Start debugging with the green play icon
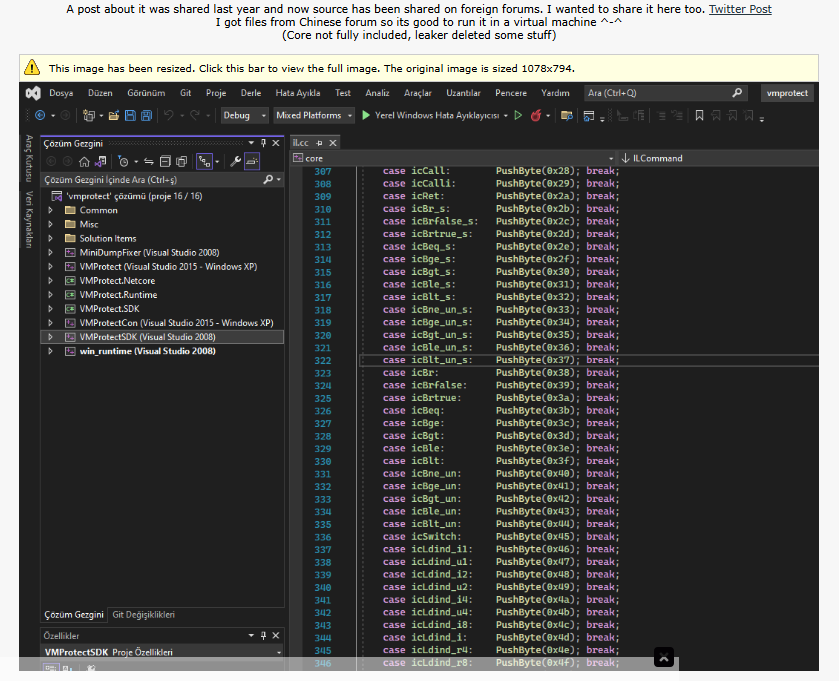This screenshot has height=681, width=839. tap(366, 116)
